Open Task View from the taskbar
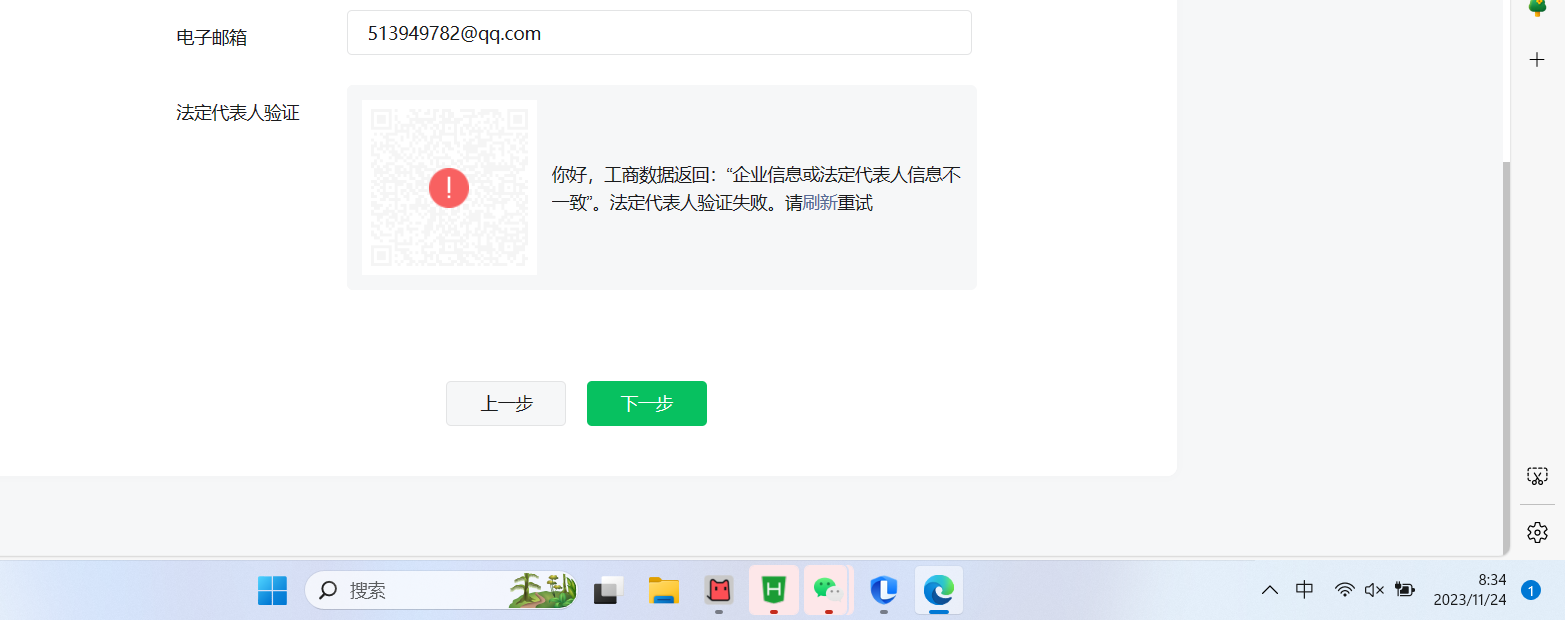This screenshot has width=1565, height=620. (x=609, y=590)
